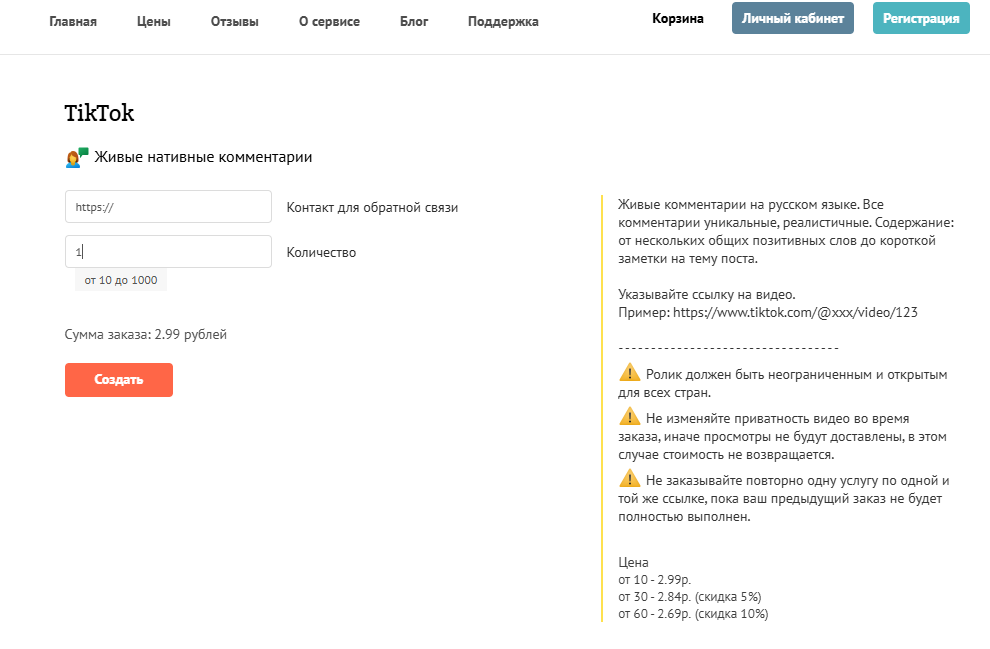Click the Количество label
The image size is (990, 649).
(321, 253)
